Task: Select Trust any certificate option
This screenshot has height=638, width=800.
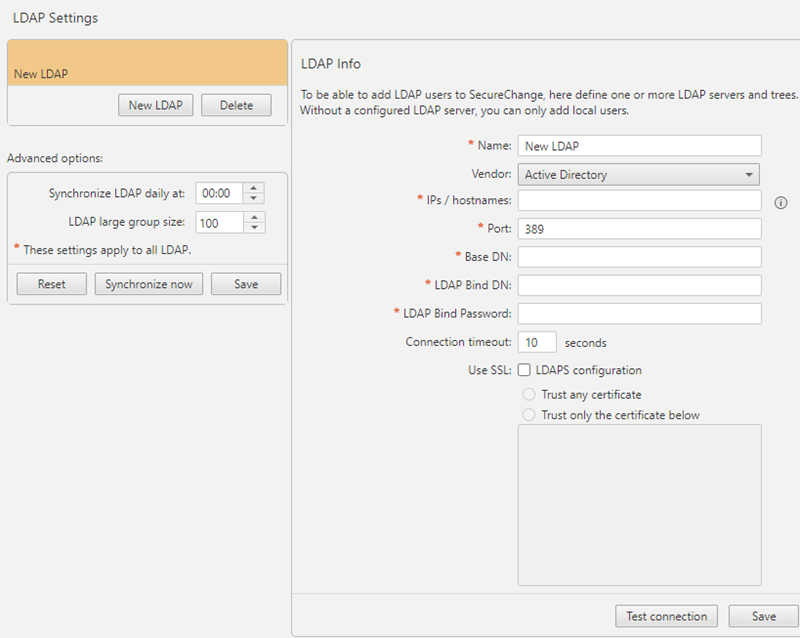Action: point(529,395)
